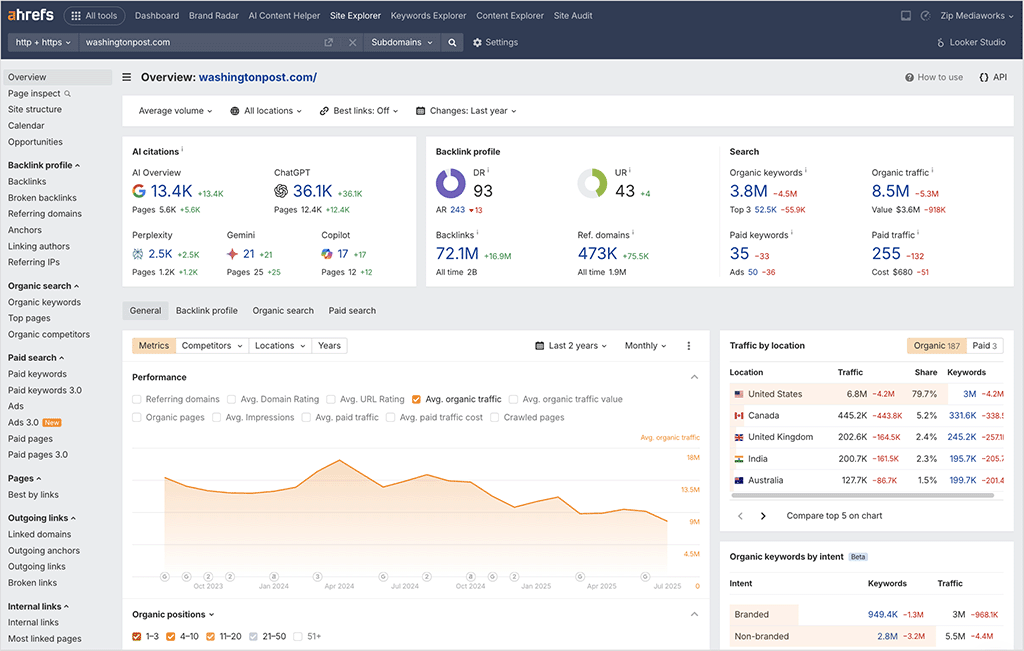Switch to Paid search tab
This screenshot has width=1024, height=651.
pos(352,311)
